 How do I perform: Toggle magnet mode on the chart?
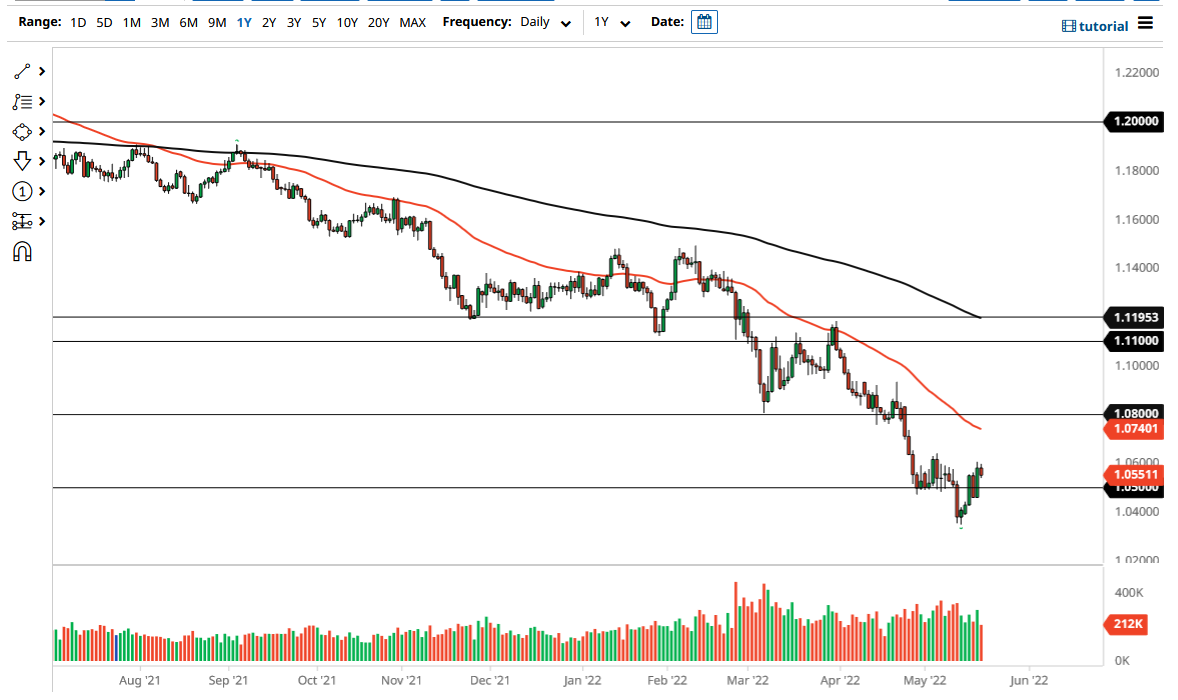click(x=20, y=251)
